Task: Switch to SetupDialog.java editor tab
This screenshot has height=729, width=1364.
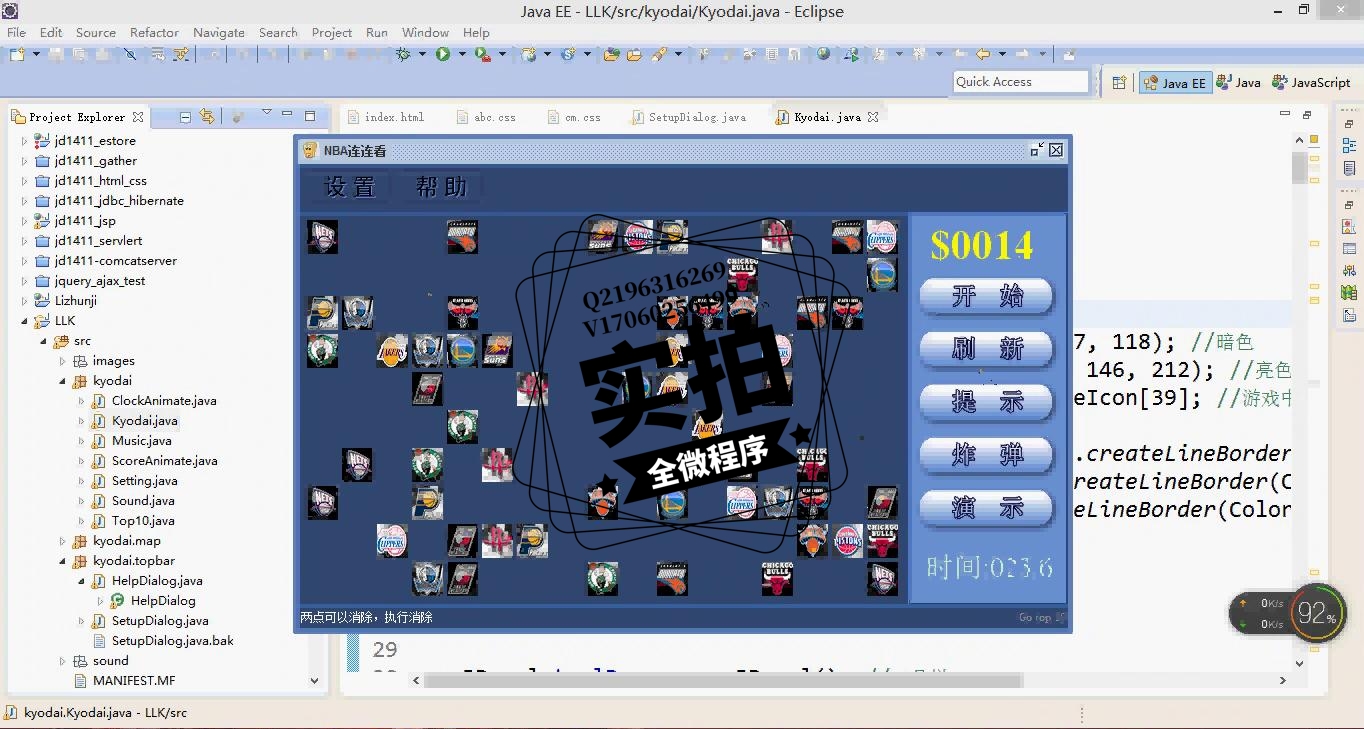Action: 689,117
